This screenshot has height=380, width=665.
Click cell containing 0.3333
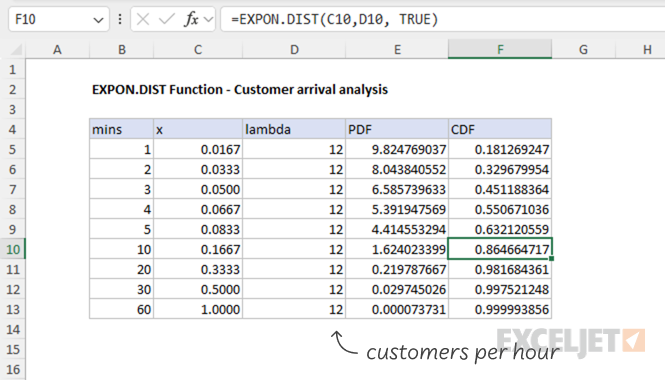point(198,269)
